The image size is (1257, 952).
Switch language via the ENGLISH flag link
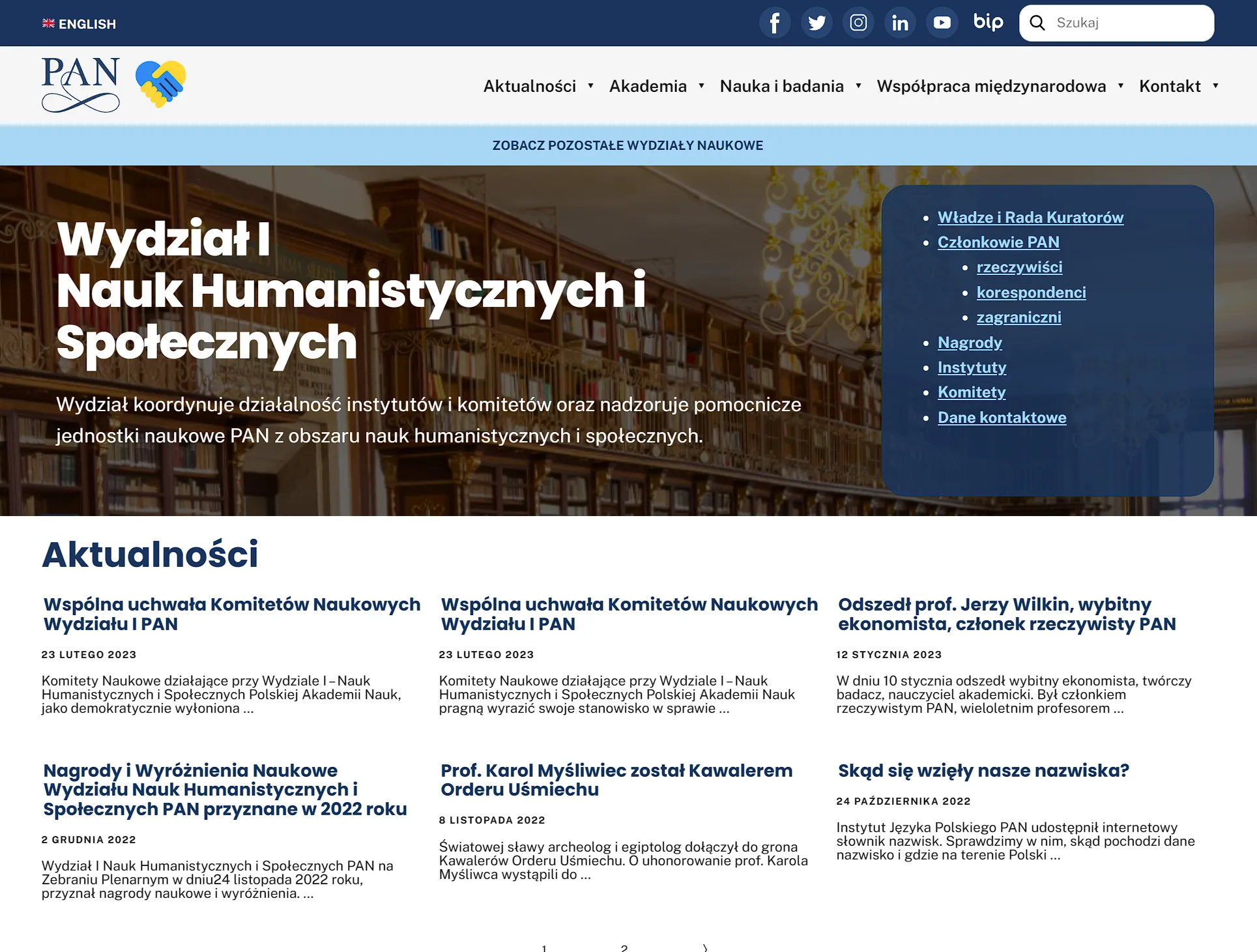79,24
